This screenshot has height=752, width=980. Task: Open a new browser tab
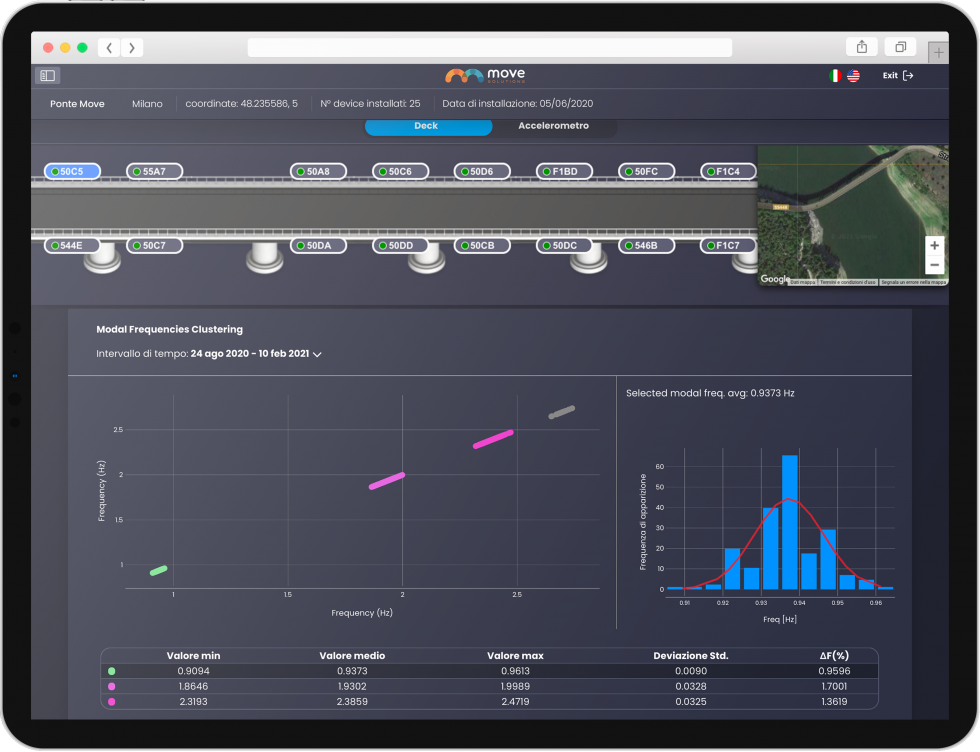click(937, 52)
